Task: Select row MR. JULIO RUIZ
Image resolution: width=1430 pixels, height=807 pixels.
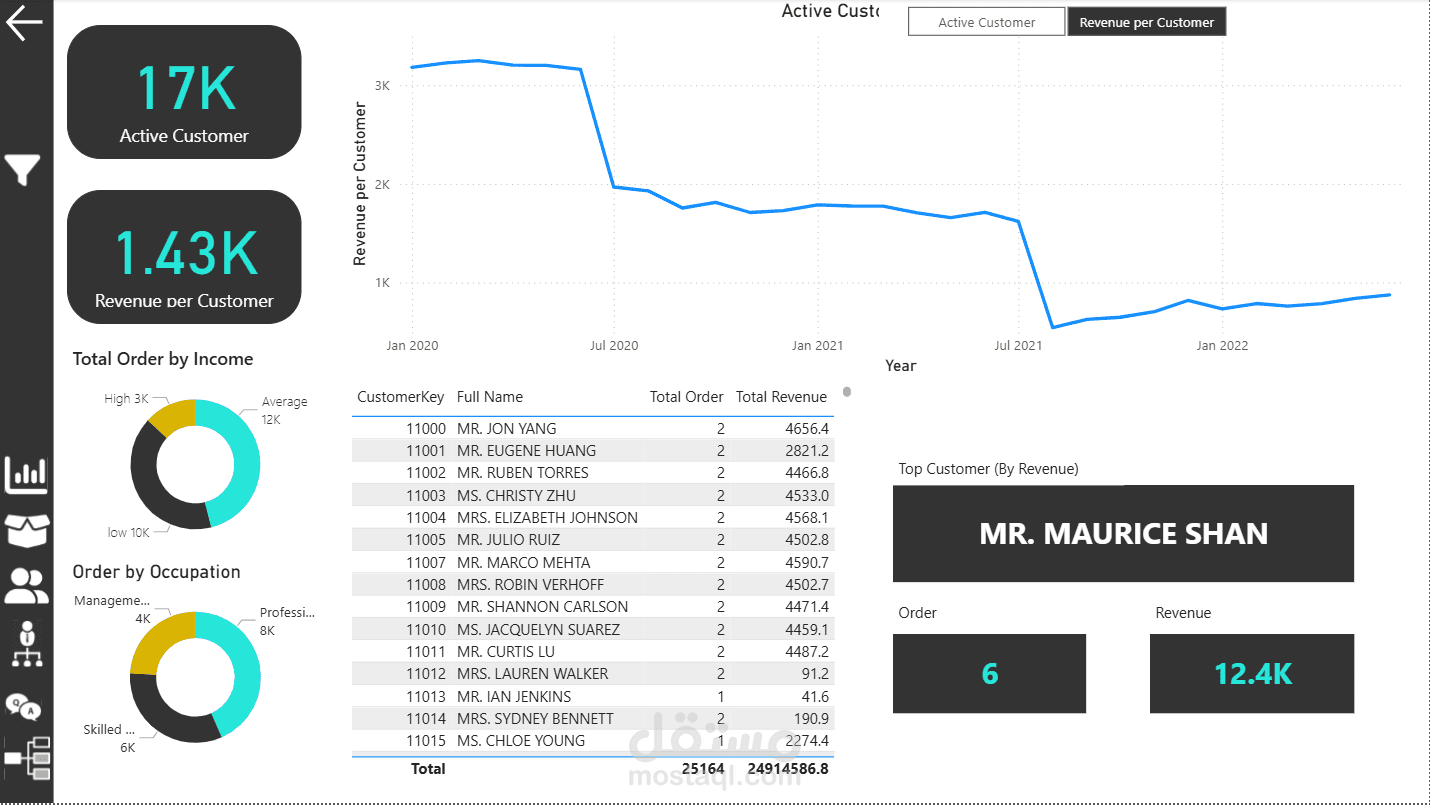Action: click(x=593, y=539)
